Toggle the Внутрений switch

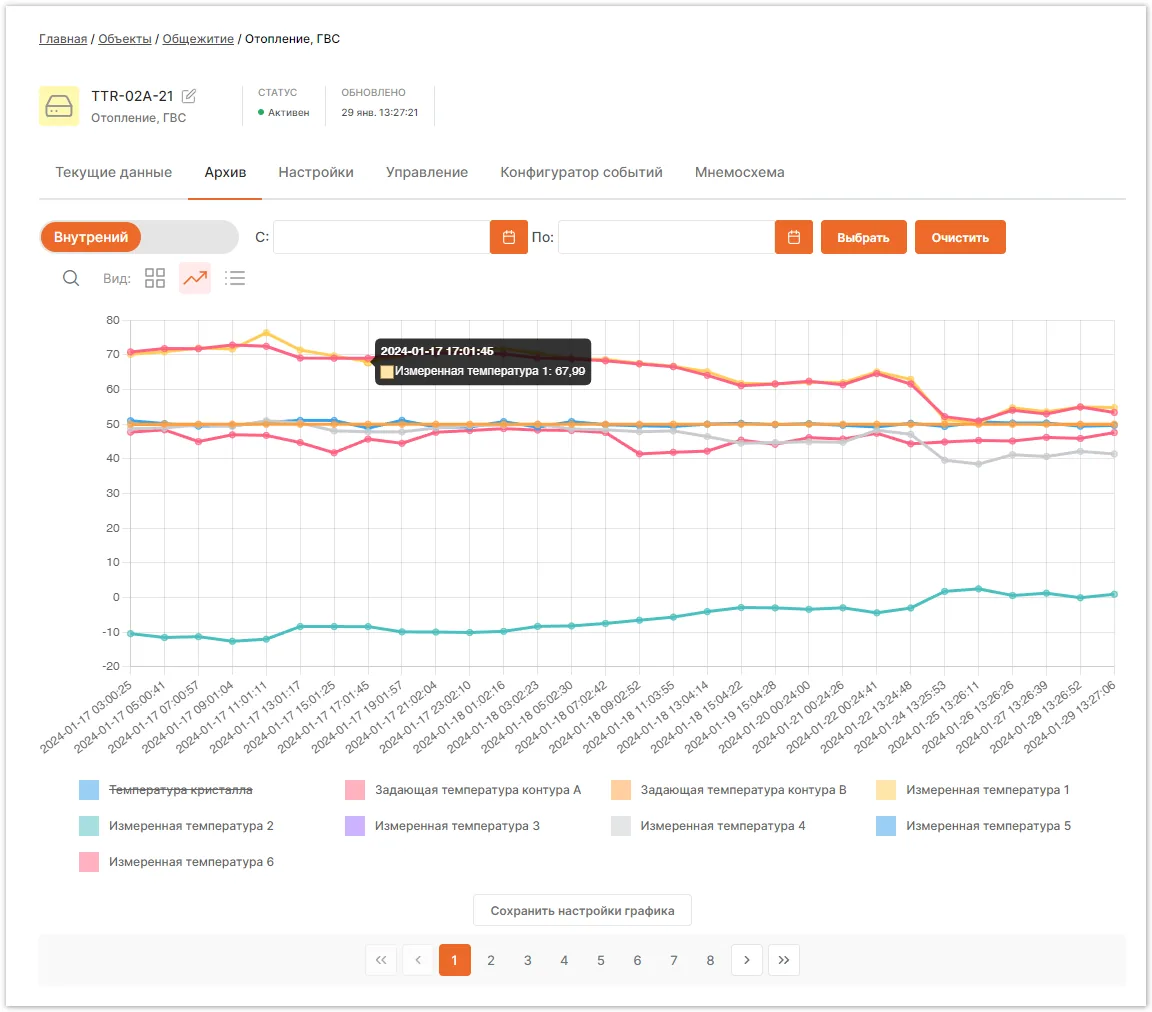pyautogui.click(x=139, y=237)
